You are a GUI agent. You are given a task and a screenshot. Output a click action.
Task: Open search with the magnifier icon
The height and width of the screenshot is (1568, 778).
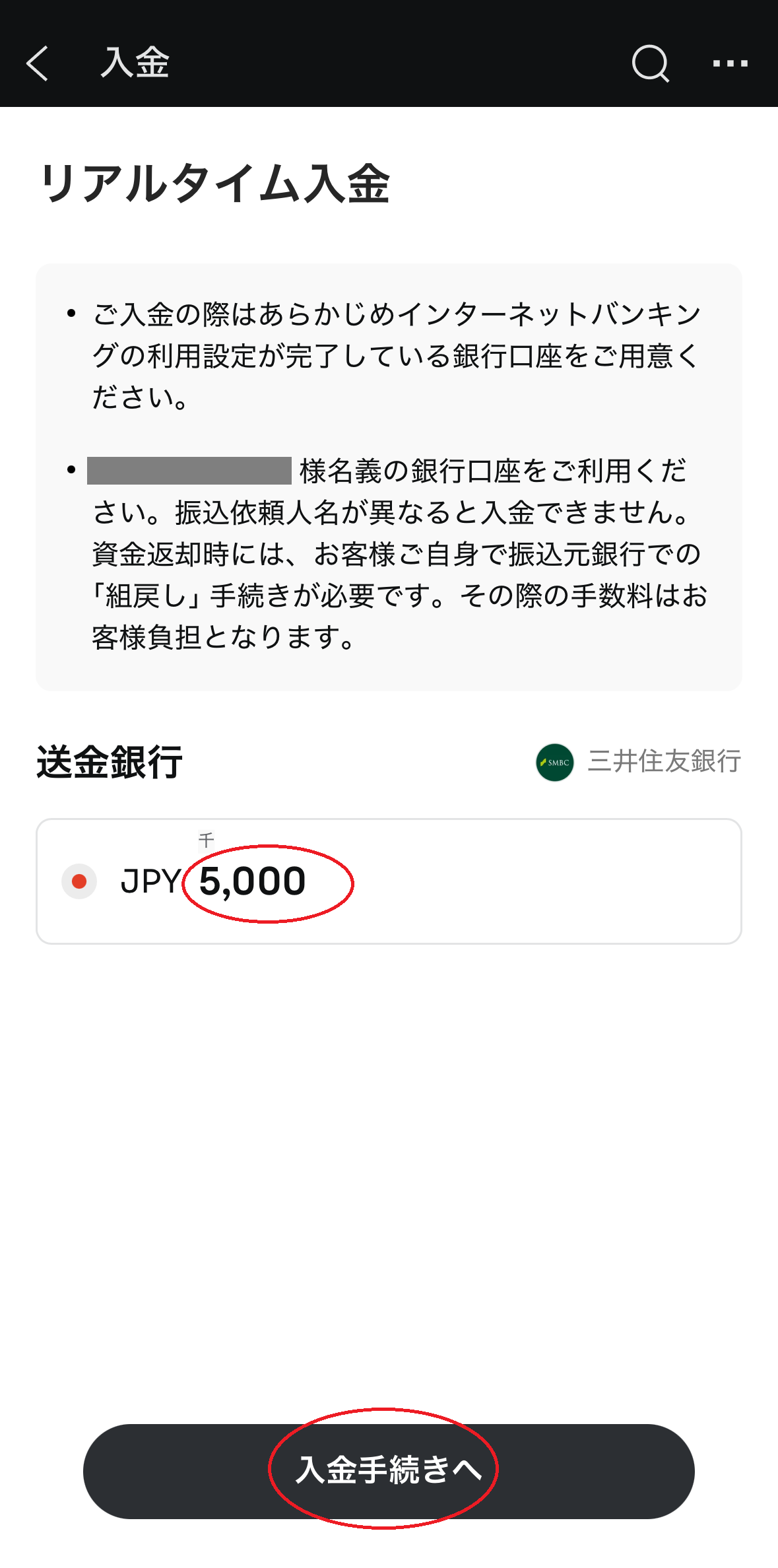click(x=650, y=63)
